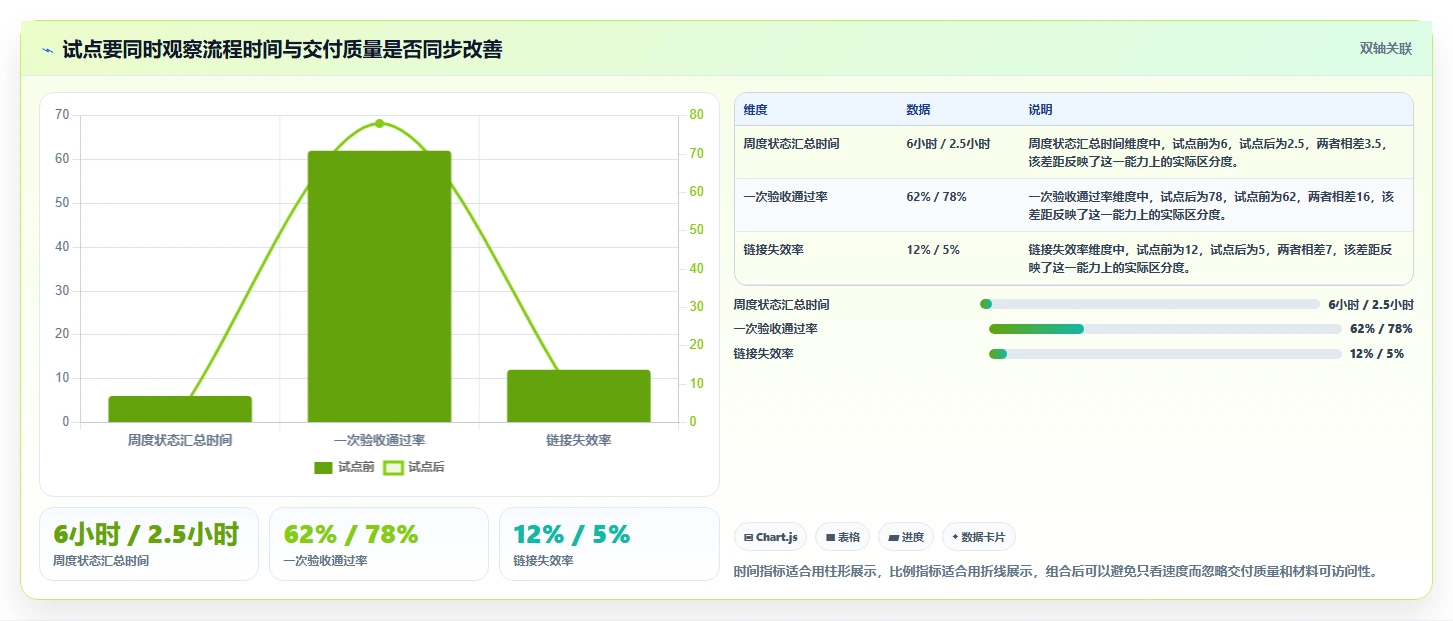
Task: Click the 周度状态汇总时间 bar in chart
Action: tap(180, 409)
